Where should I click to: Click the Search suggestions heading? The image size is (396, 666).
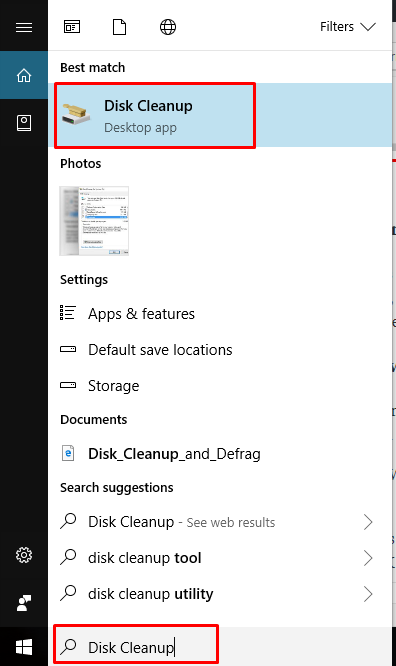pos(116,488)
